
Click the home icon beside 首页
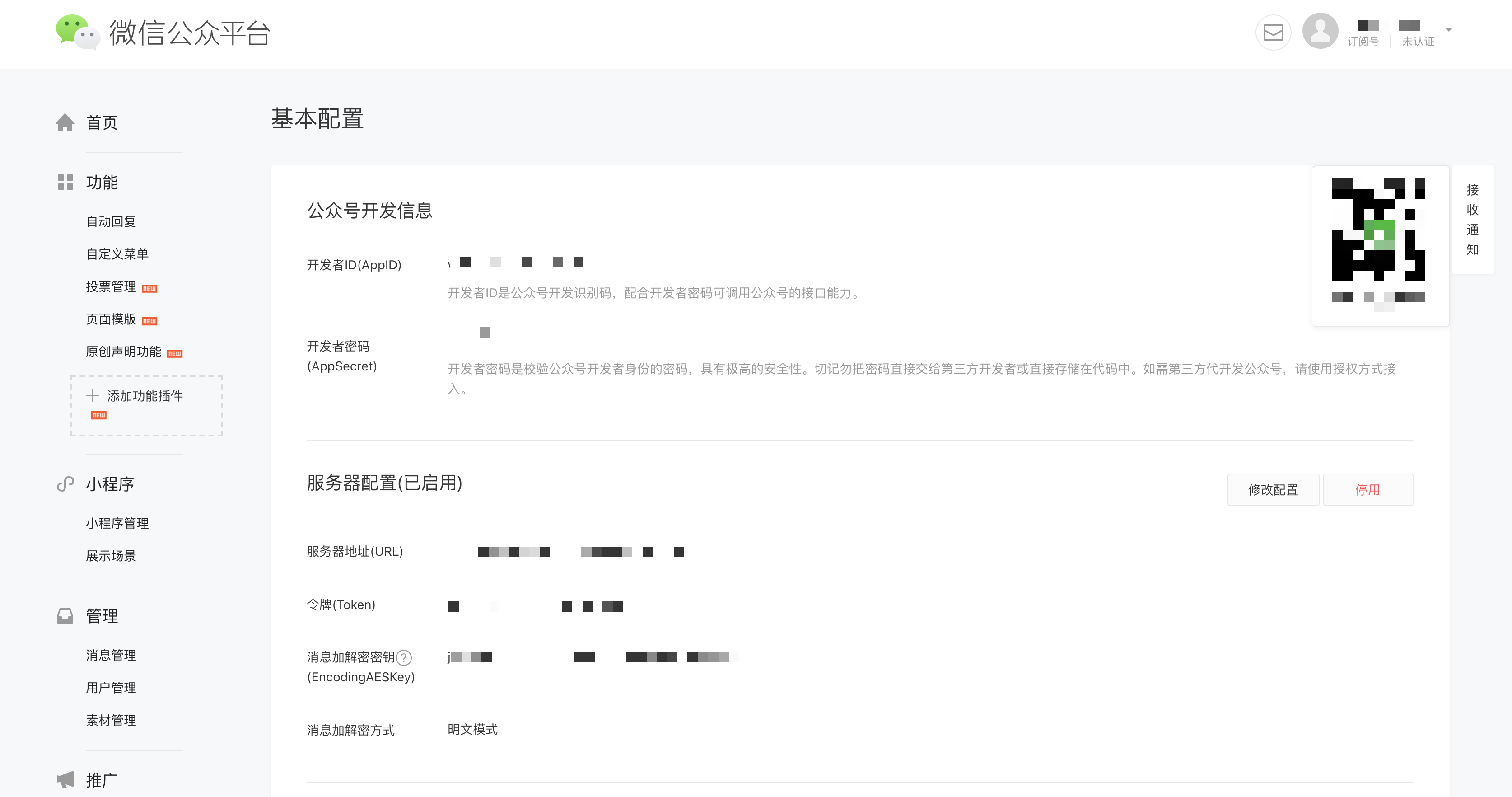[x=65, y=122]
